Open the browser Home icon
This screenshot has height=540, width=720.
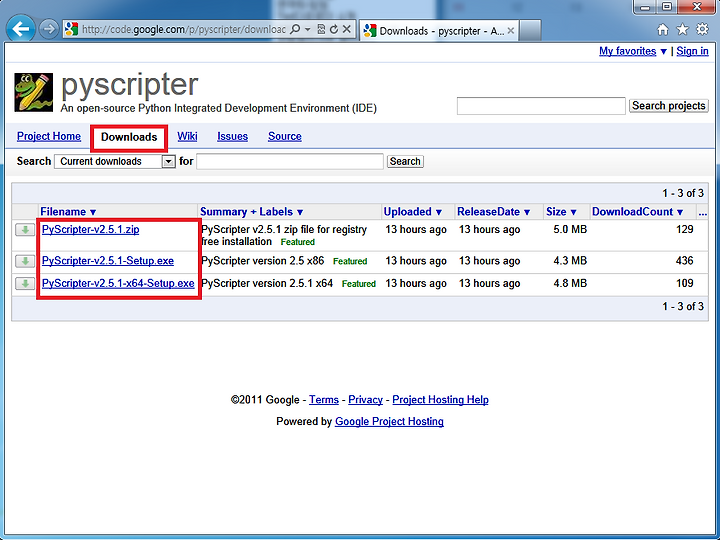pos(663,30)
